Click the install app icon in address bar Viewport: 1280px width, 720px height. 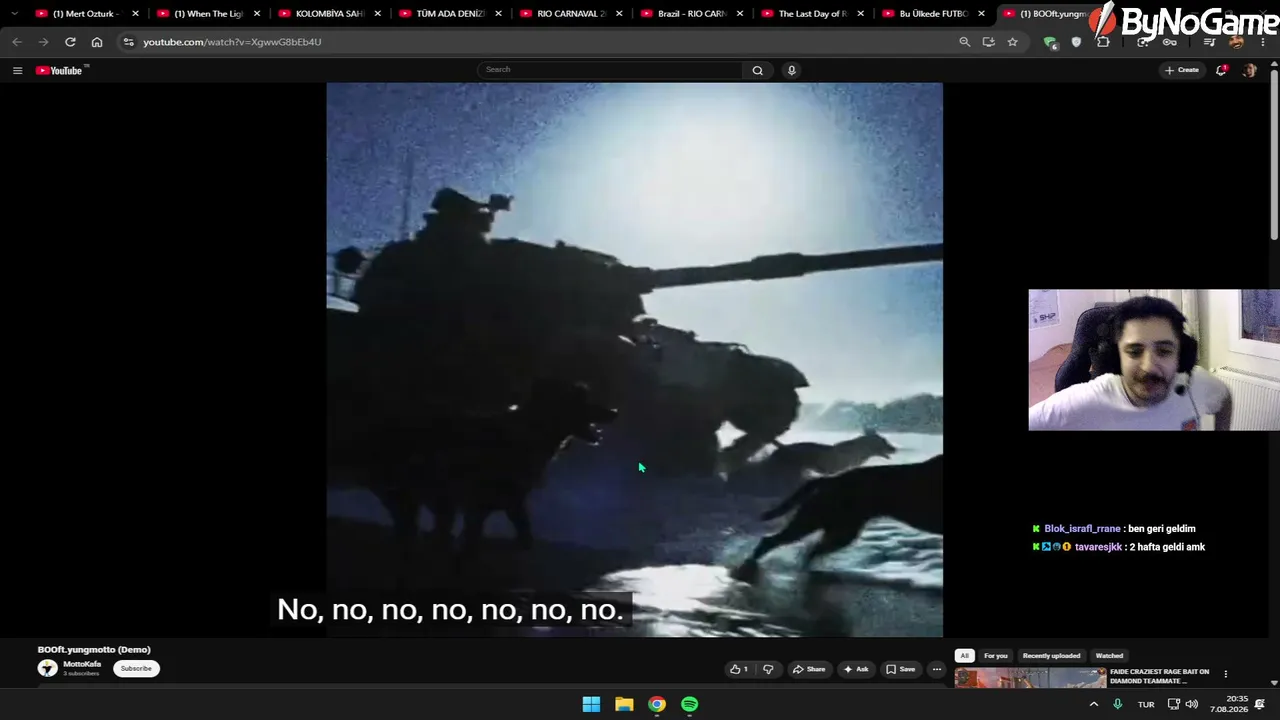[x=988, y=42]
